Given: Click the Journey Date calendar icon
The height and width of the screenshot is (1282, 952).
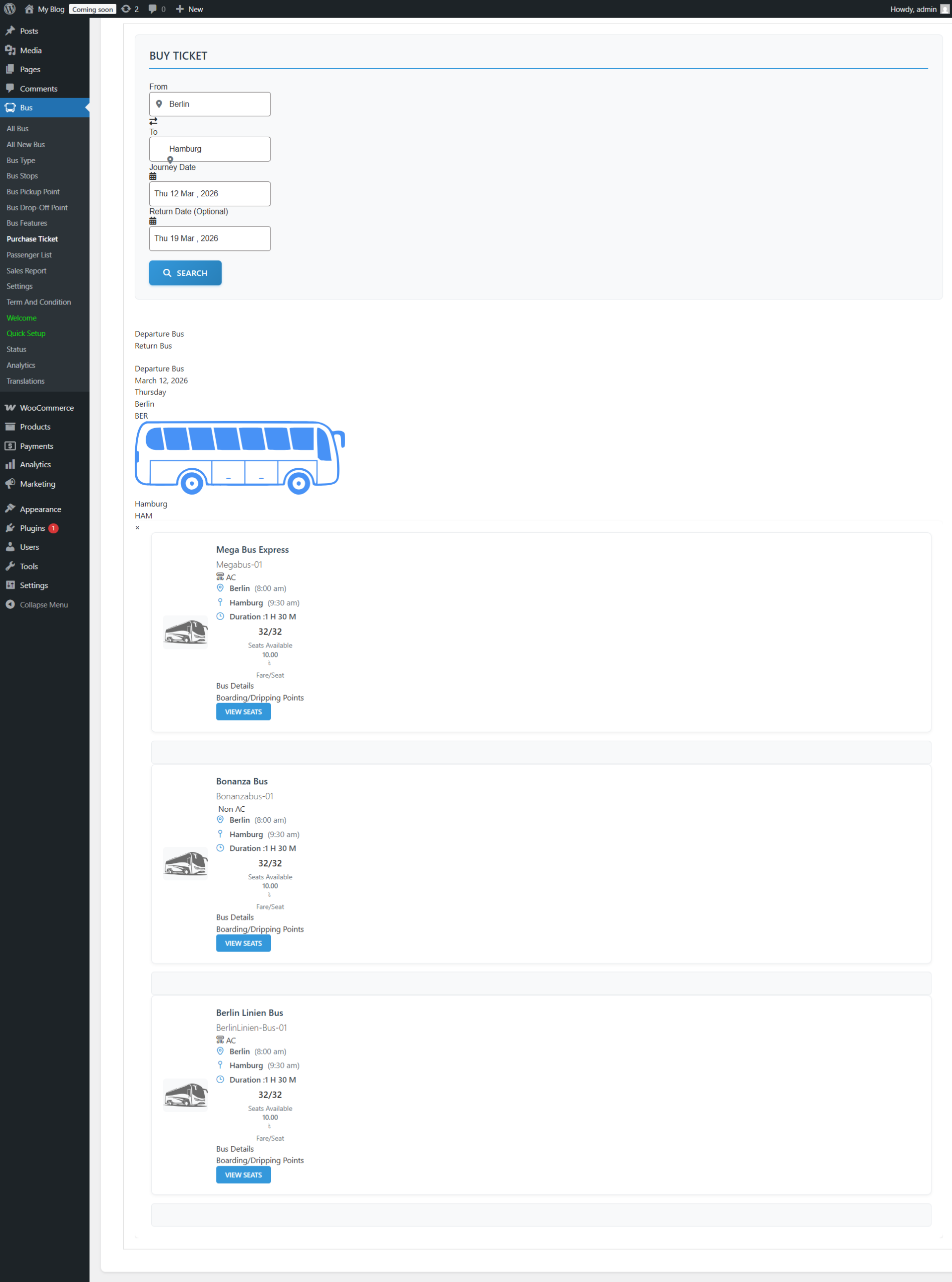Looking at the screenshot, I should (153, 176).
